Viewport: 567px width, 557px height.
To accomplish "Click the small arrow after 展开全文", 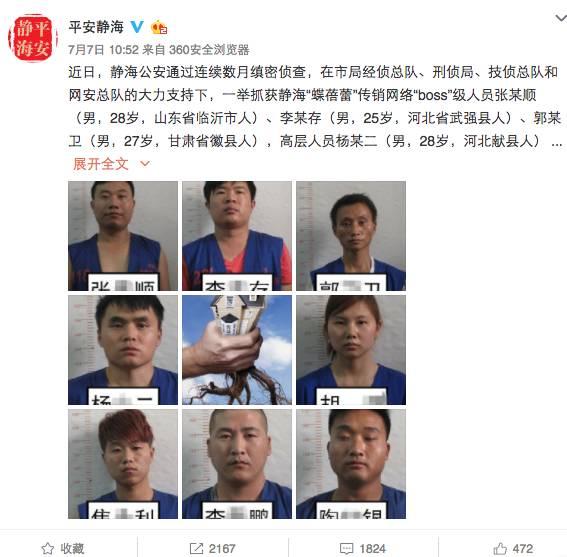I will (x=145, y=164).
